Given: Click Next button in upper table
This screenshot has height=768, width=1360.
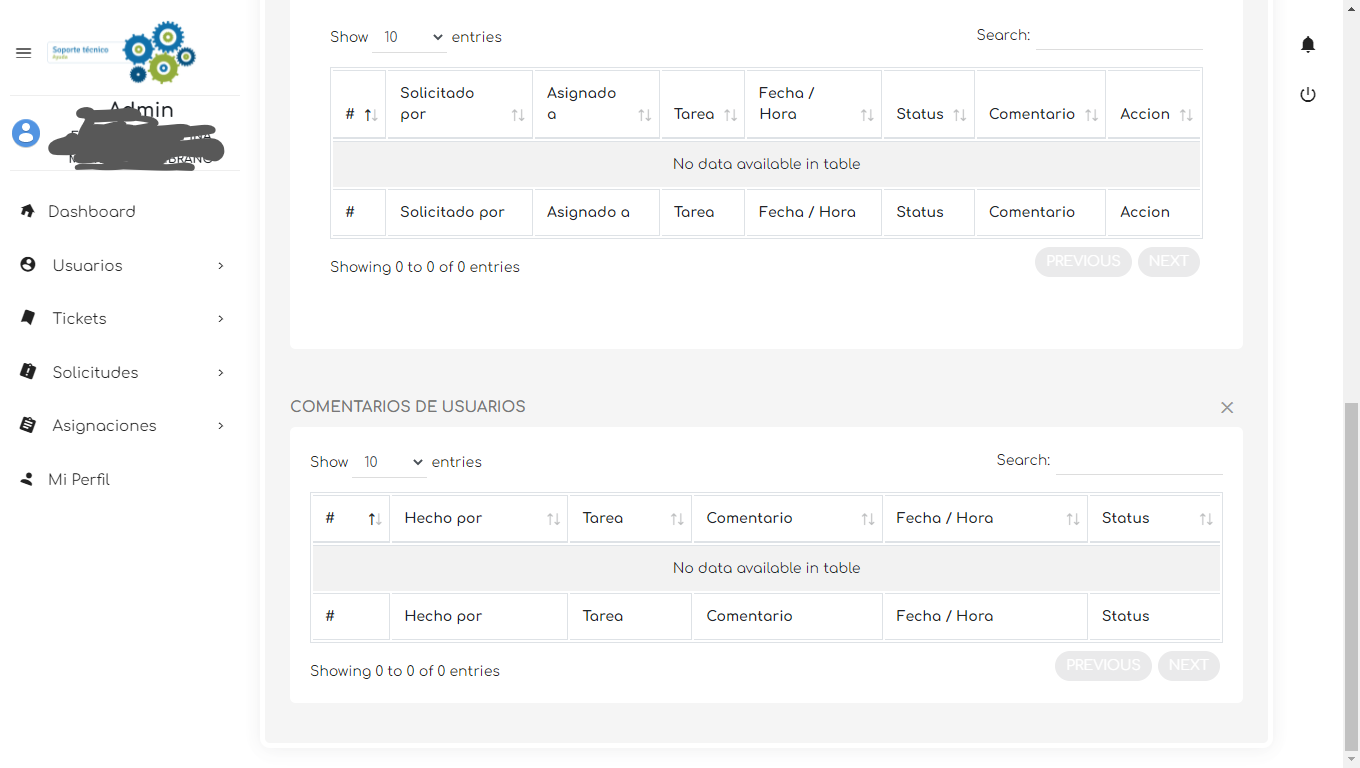Looking at the screenshot, I should coord(1168,261).
